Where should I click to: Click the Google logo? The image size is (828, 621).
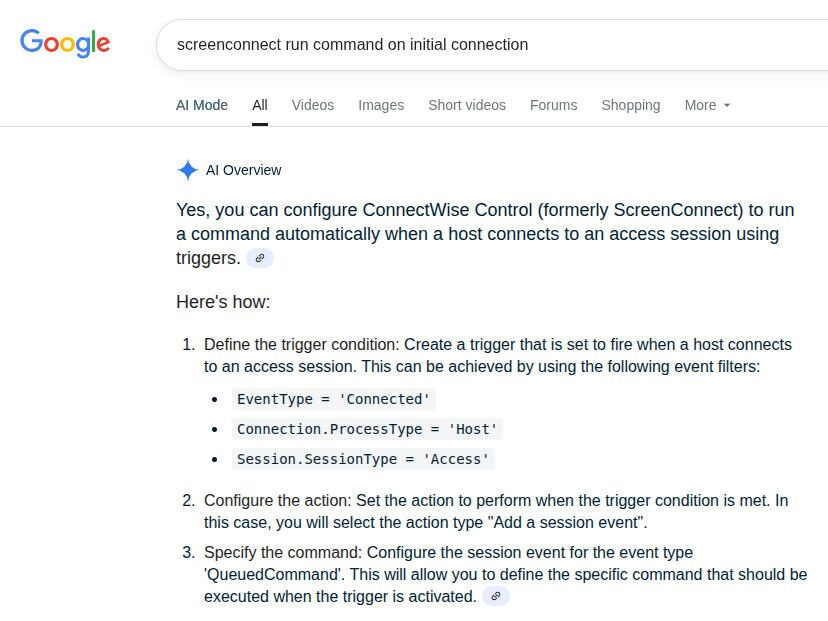65,43
